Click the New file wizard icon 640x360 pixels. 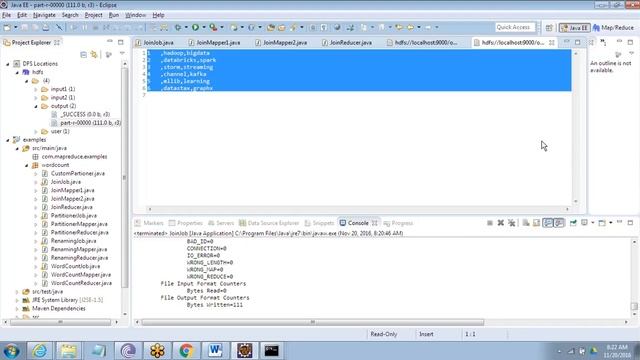point(7,27)
